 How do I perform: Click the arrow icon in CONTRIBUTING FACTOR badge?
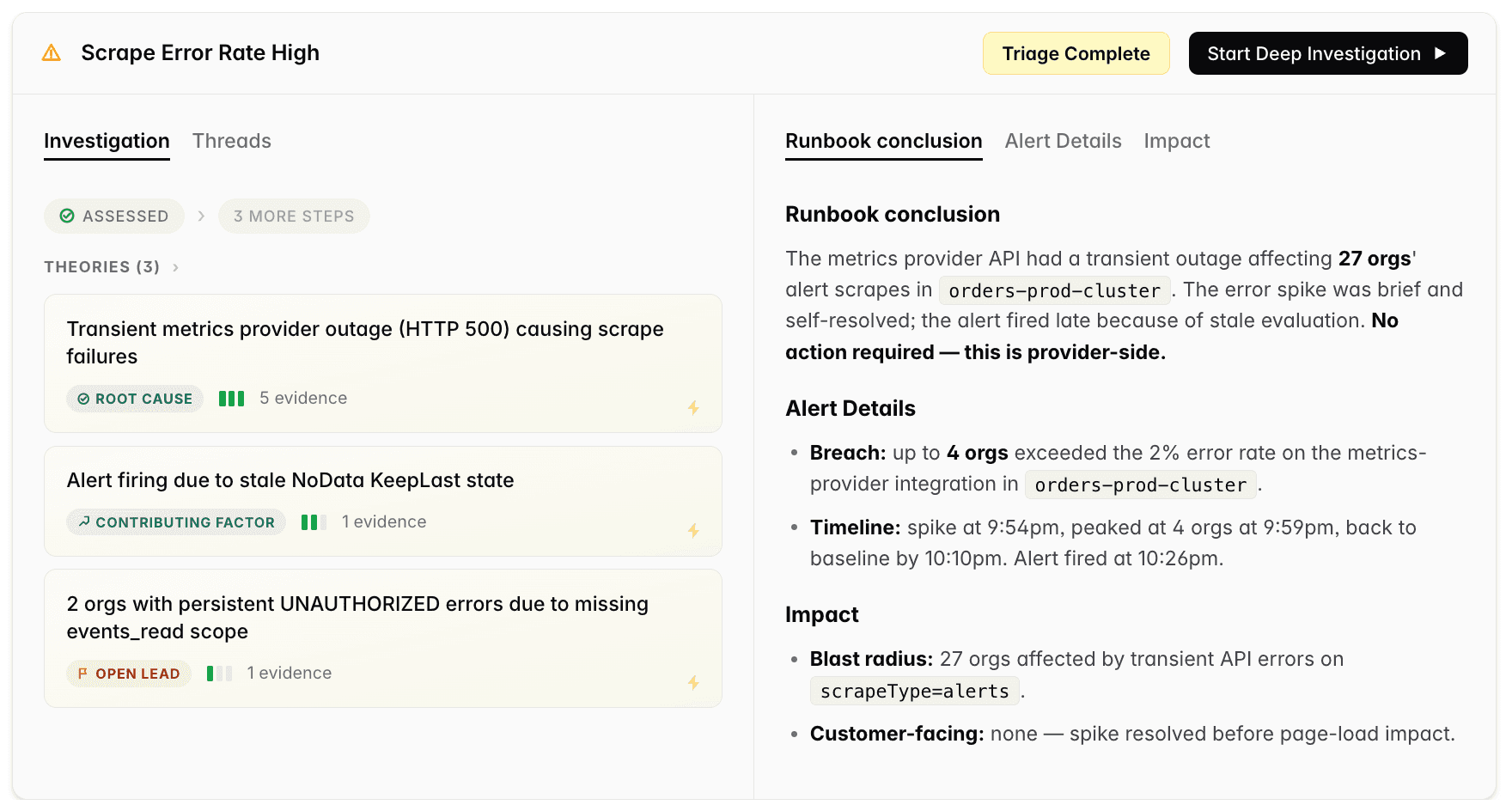click(x=84, y=521)
